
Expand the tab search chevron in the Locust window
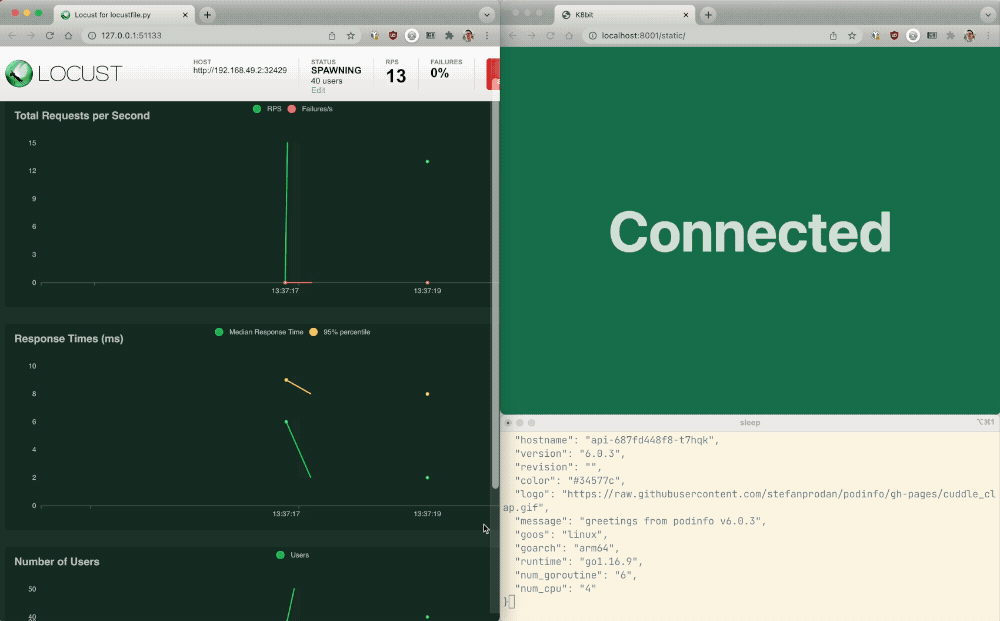point(486,15)
